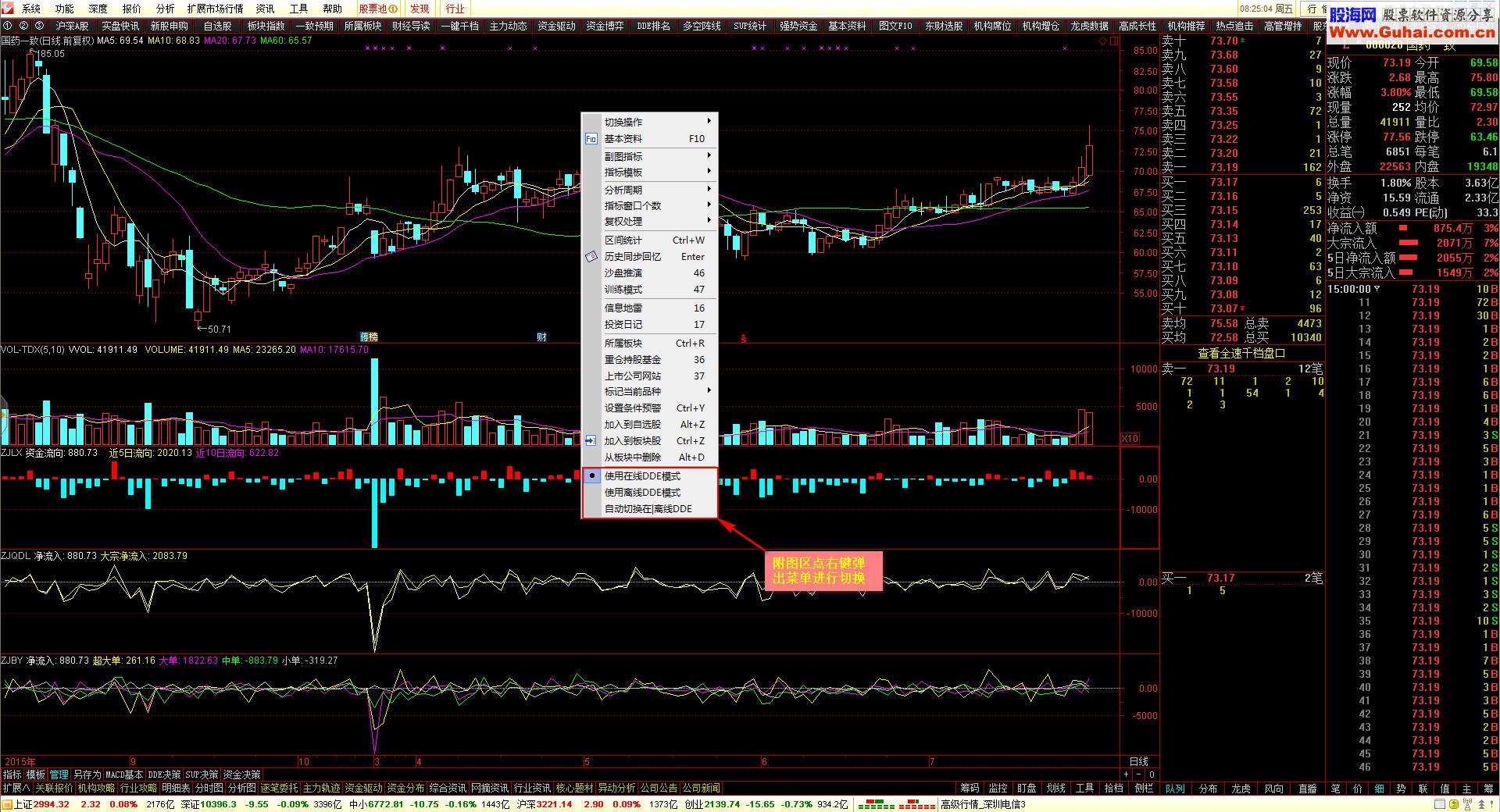Viewport: 1500px width, 812px height.
Task: Expand the 复权处理 submenu
Action: coord(650,222)
